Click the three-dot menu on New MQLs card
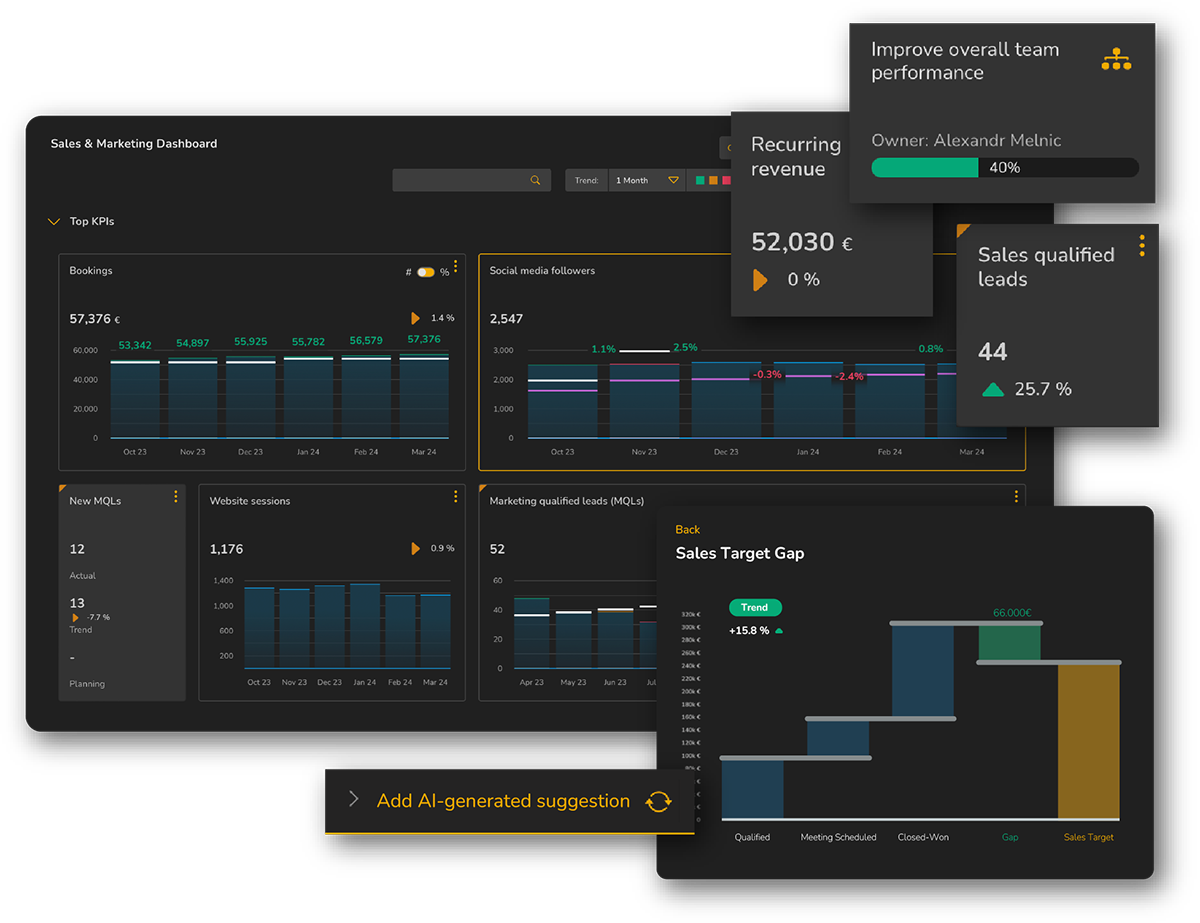1200x923 pixels. [x=176, y=497]
